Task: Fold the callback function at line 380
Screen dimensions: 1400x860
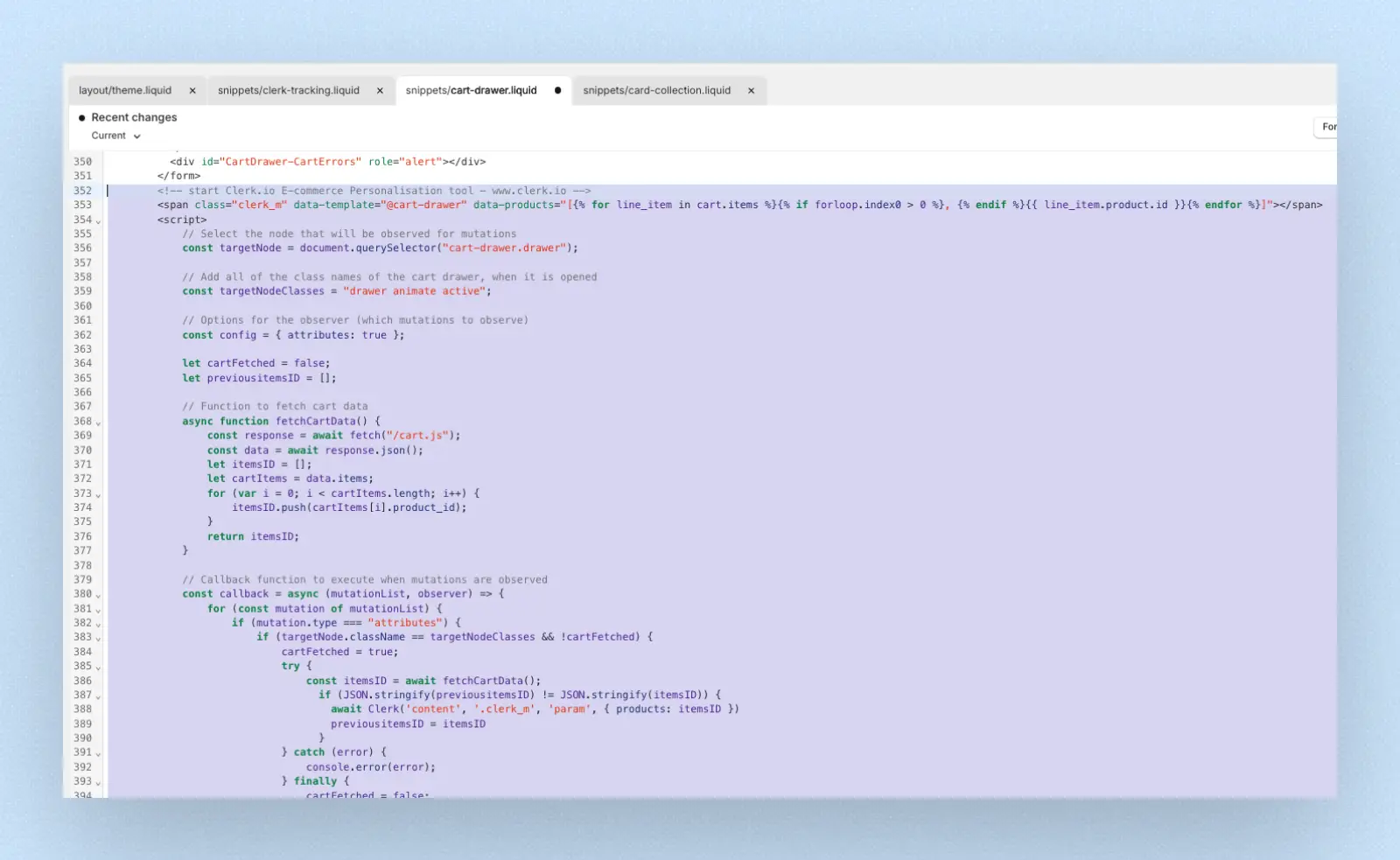Action: 98,596
